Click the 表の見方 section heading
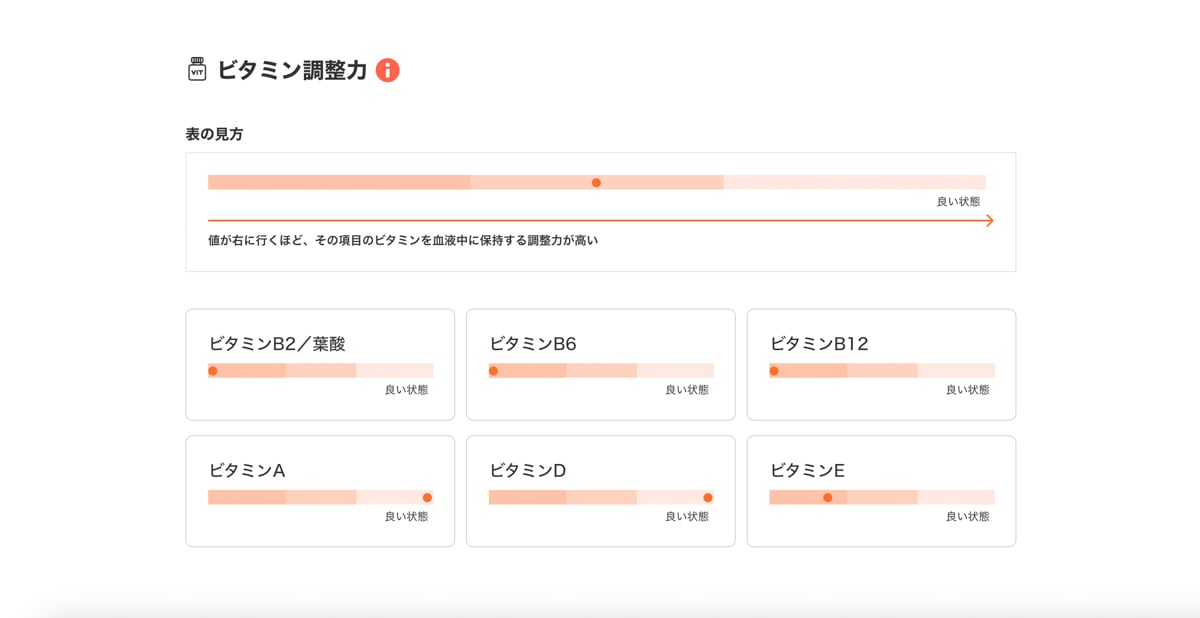This screenshot has width=1200, height=618. click(214, 134)
